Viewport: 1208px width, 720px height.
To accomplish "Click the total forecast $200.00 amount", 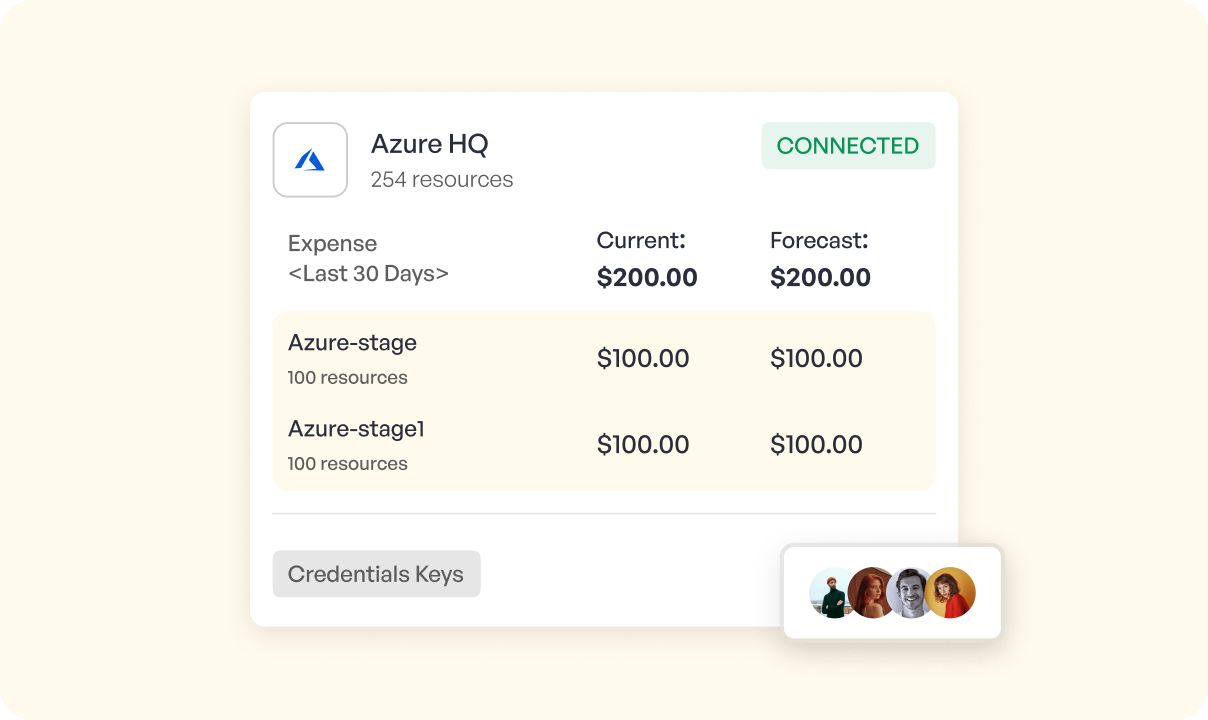I will pos(820,277).
